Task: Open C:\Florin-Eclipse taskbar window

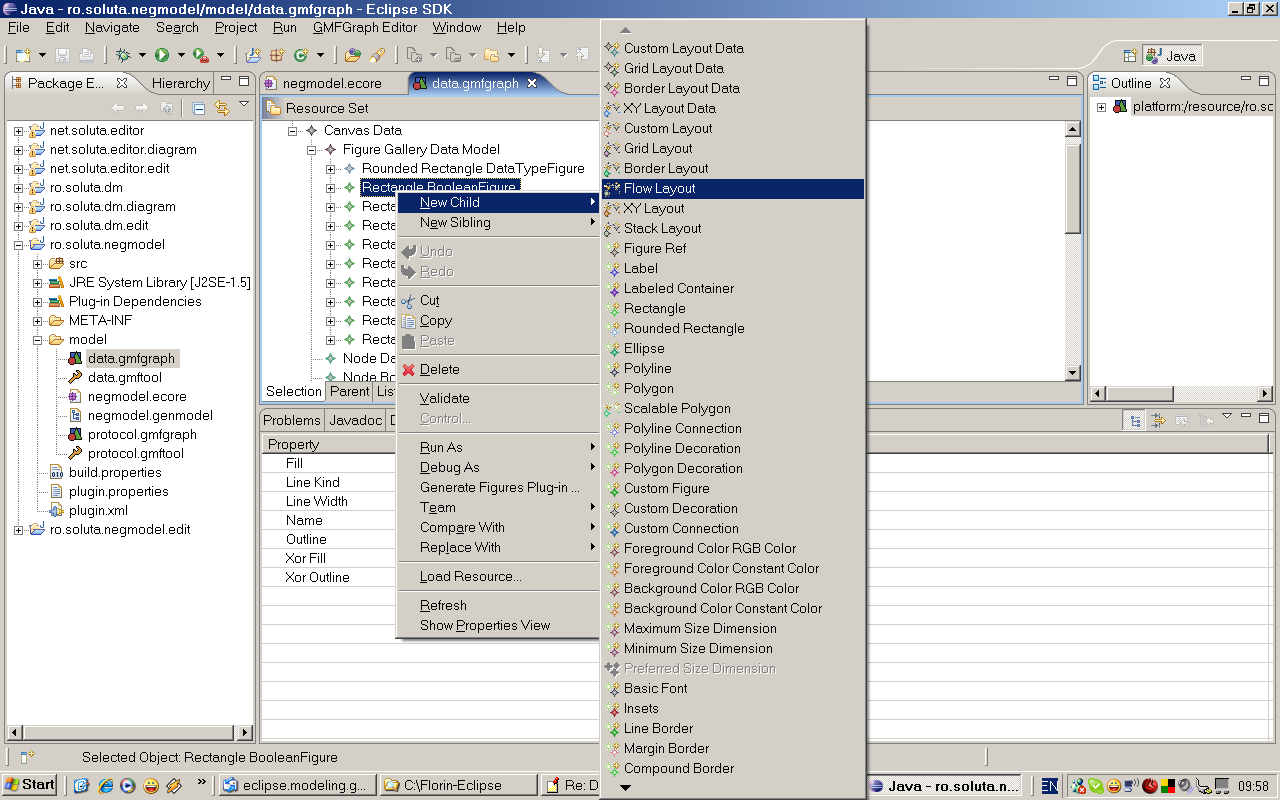Action: 458,785
